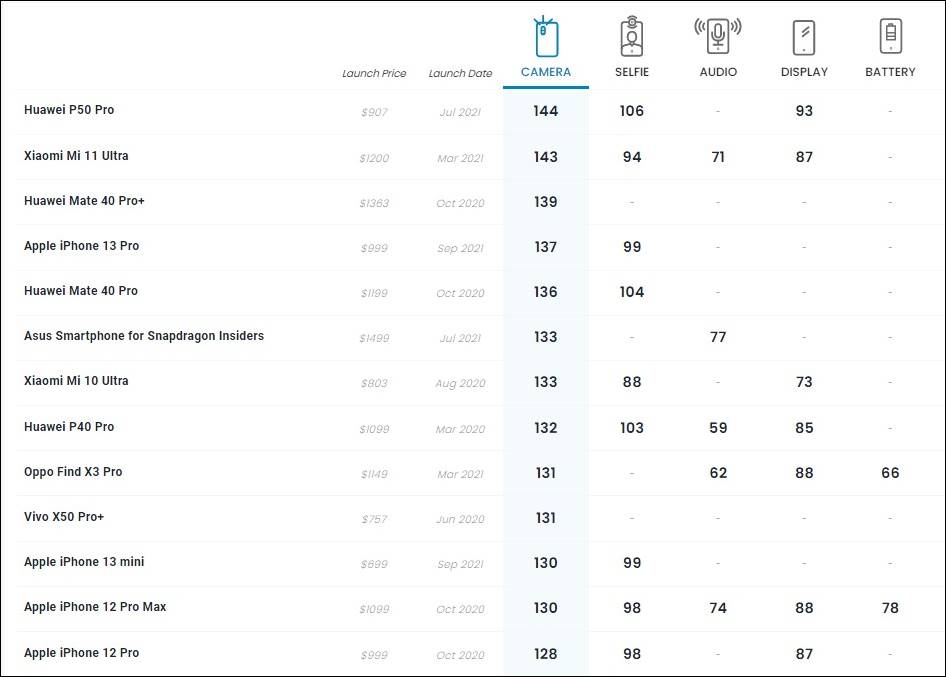Switch to the DISPLAY tab label
The height and width of the screenshot is (677, 946).
tap(804, 72)
